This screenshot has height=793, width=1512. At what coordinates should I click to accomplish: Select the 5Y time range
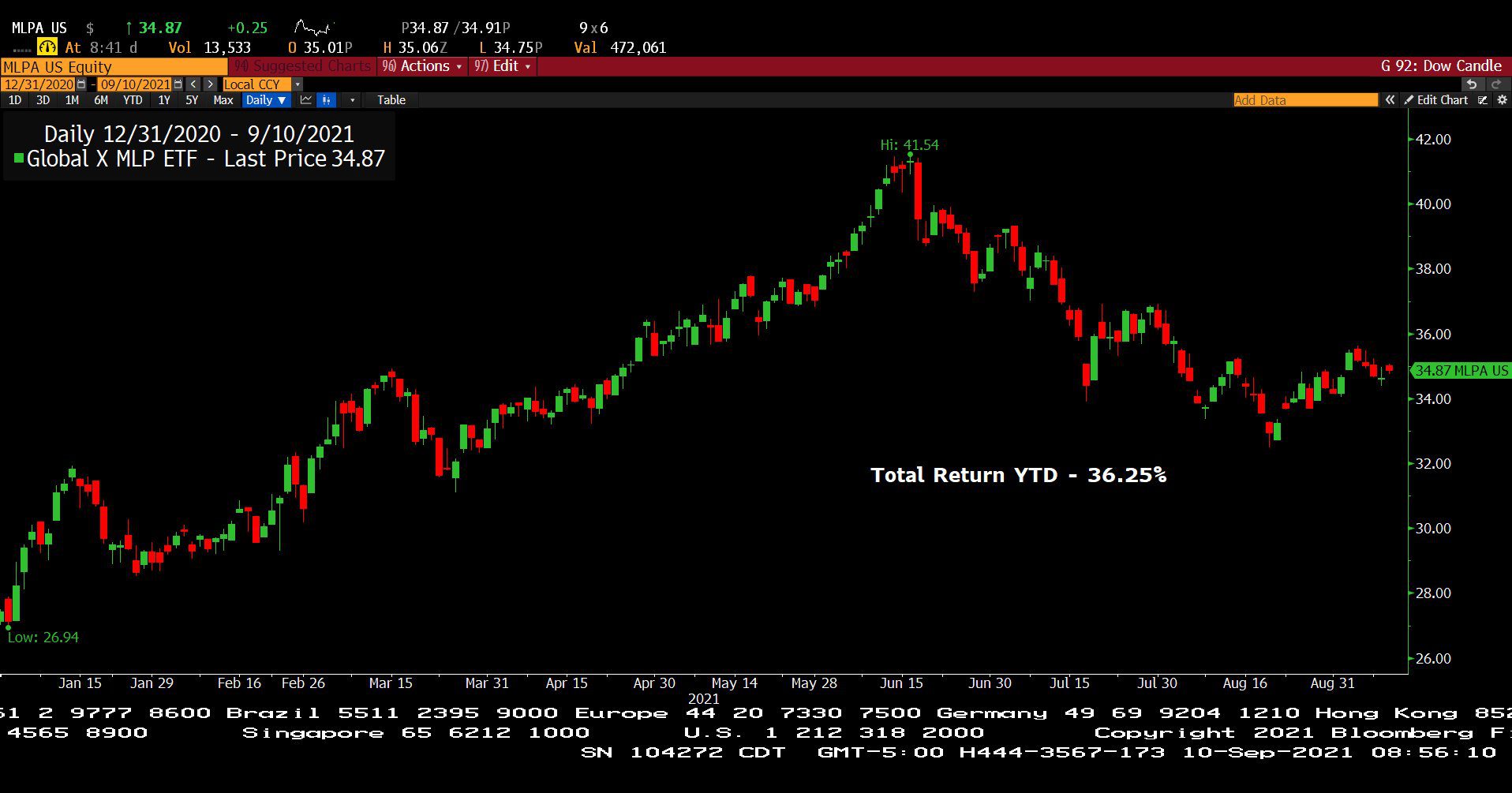pos(192,100)
